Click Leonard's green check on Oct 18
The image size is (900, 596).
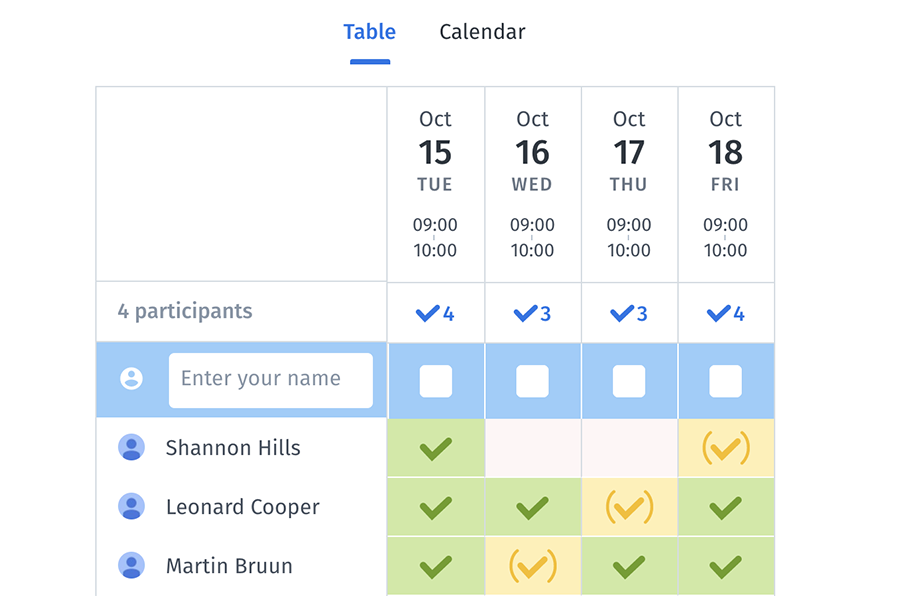click(725, 507)
